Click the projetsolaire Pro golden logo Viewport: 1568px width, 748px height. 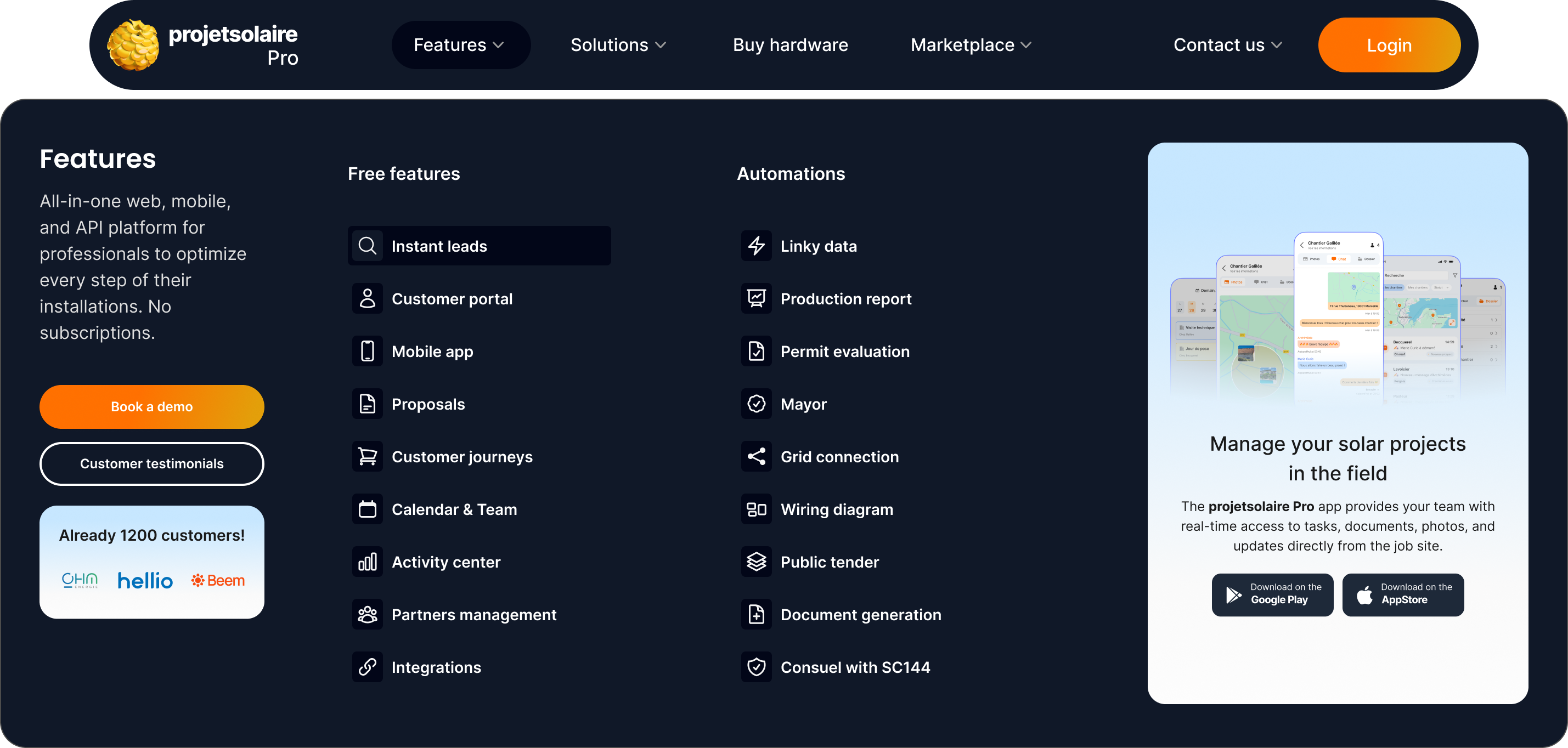[x=133, y=45]
